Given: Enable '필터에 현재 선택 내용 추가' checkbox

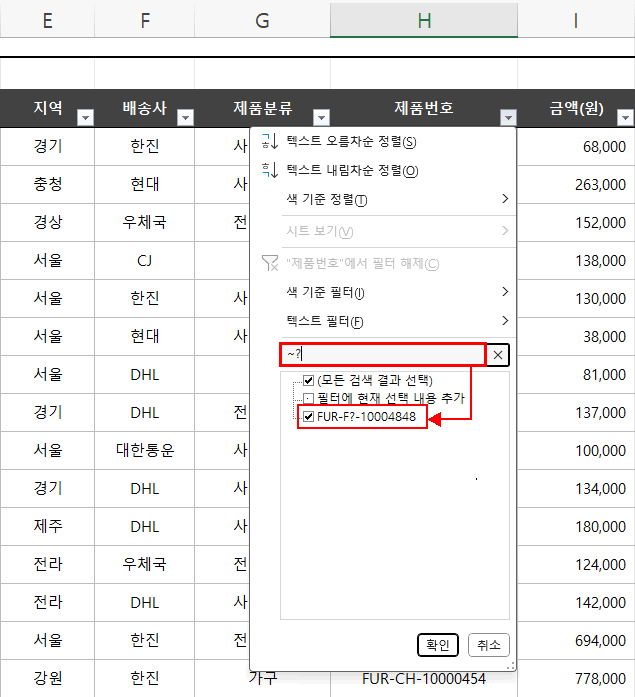Looking at the screenshot, I should [308, 398].
